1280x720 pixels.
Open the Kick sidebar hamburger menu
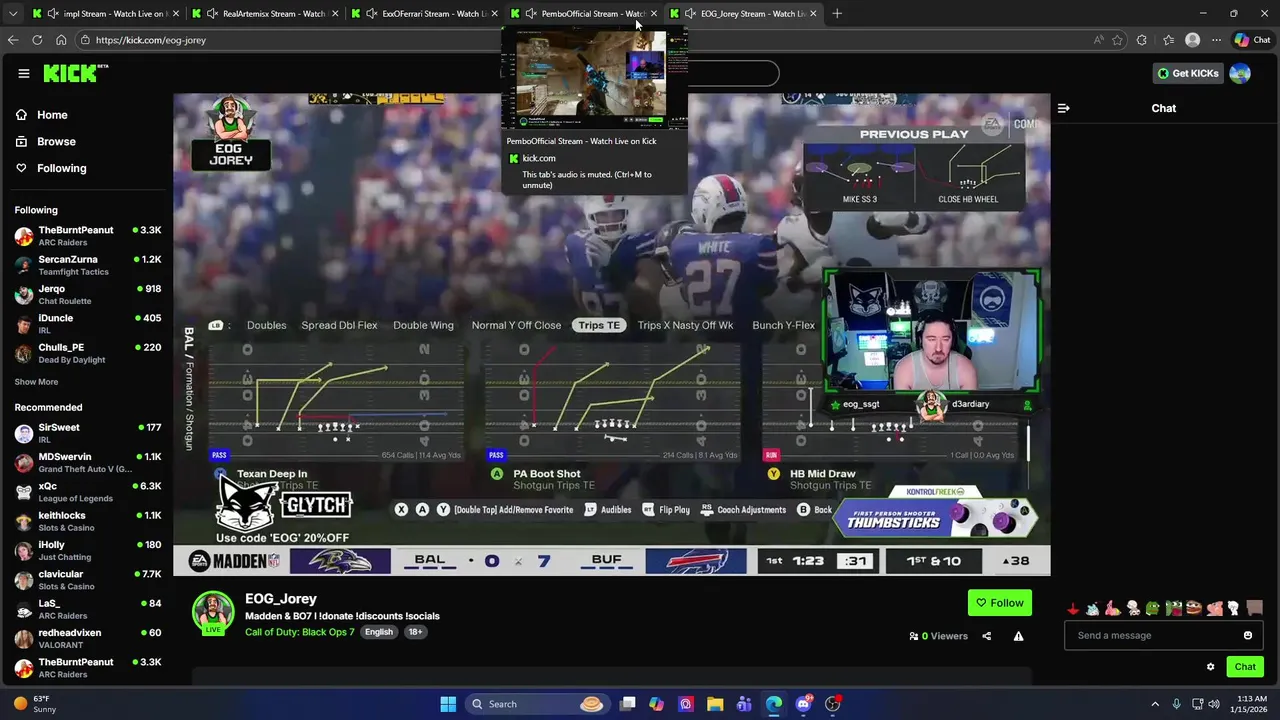pos(23,73)
